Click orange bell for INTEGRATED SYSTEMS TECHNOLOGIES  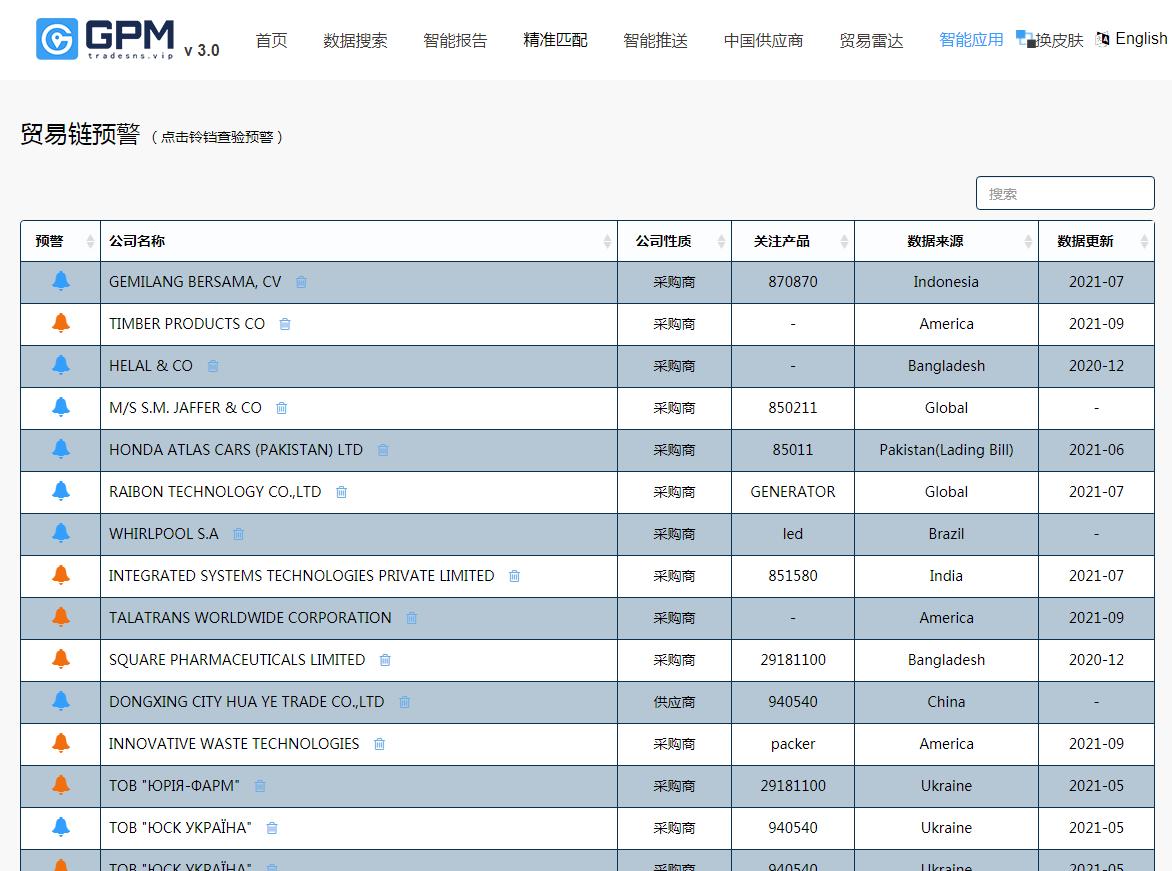click(61, 575)
